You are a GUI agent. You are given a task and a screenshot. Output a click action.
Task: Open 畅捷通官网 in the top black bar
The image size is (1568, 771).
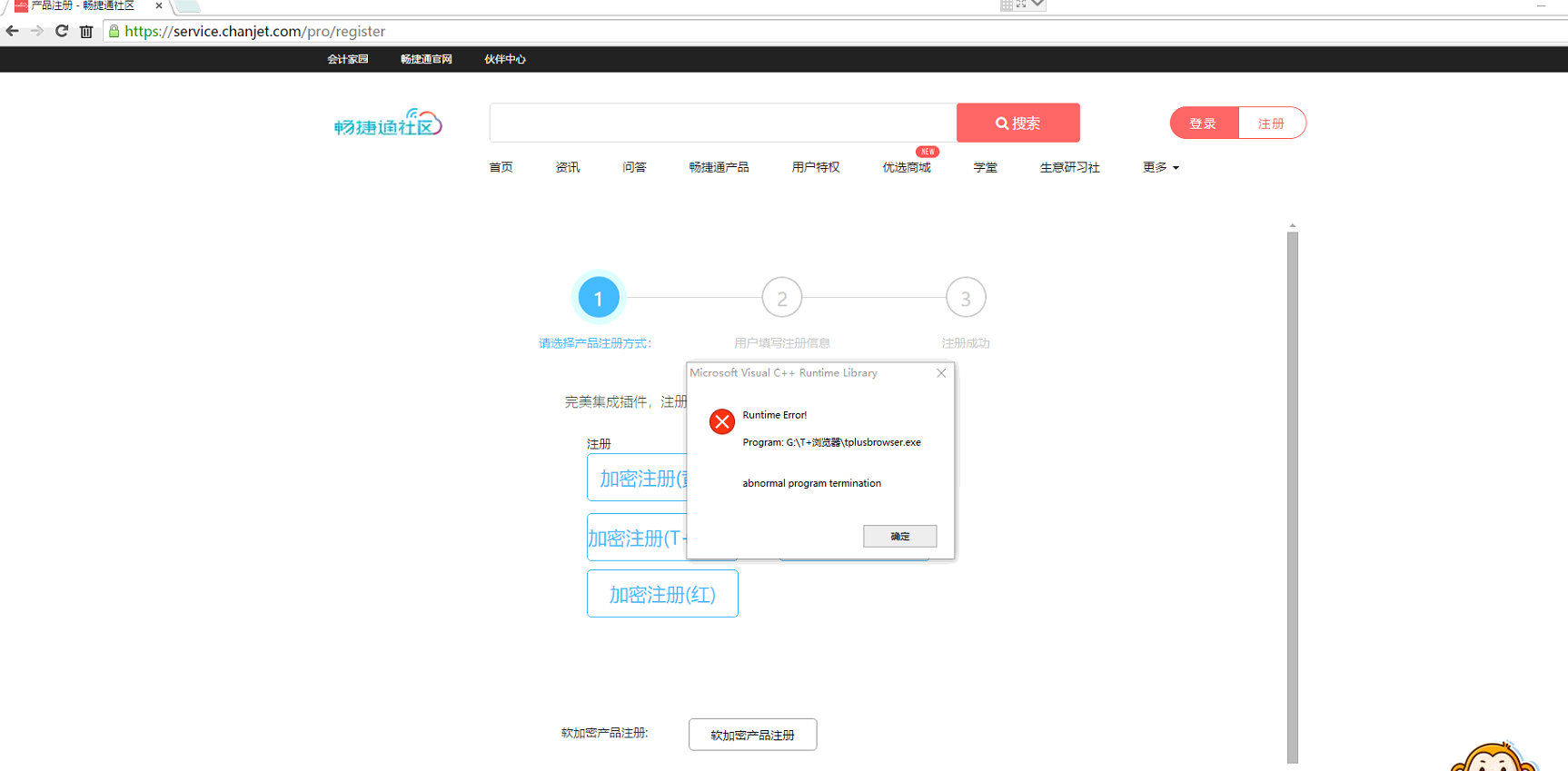[426, 59]
